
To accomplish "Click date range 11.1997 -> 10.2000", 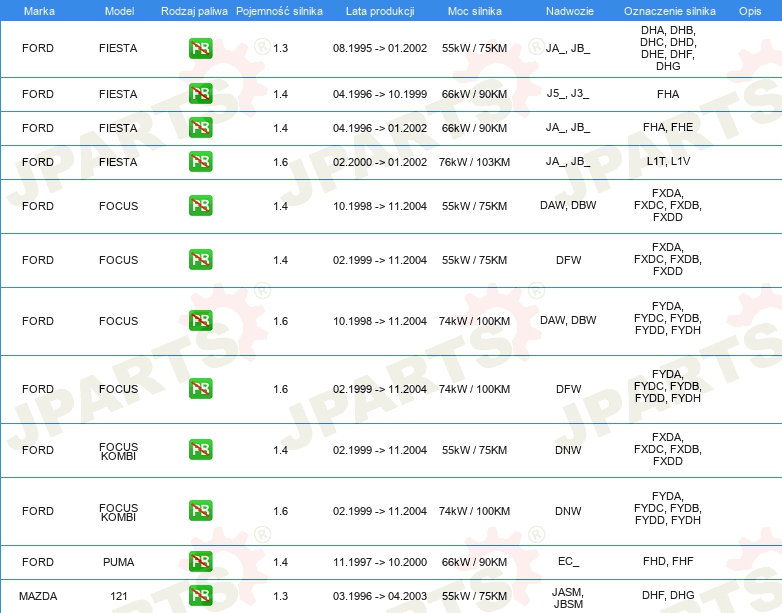I will point(380,562).
